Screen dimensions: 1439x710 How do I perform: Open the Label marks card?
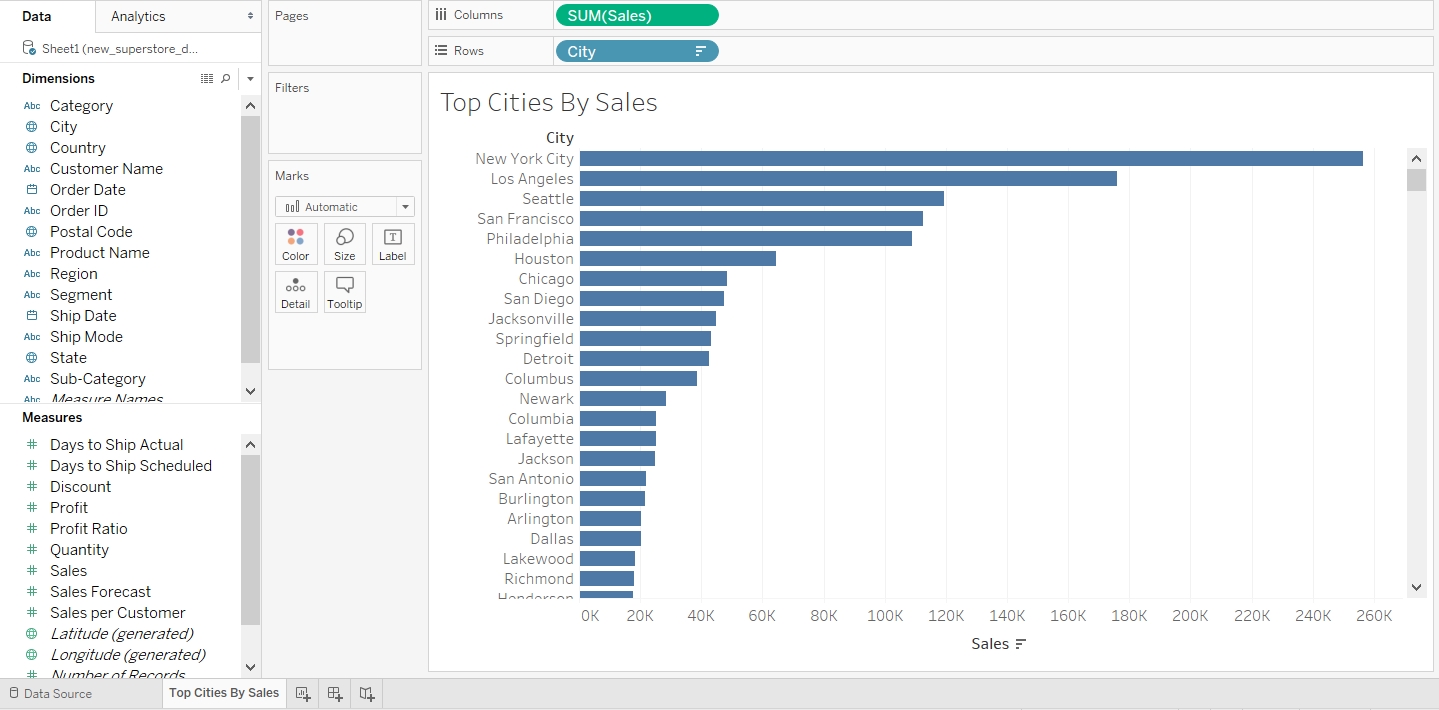click(x=393, y=244)
